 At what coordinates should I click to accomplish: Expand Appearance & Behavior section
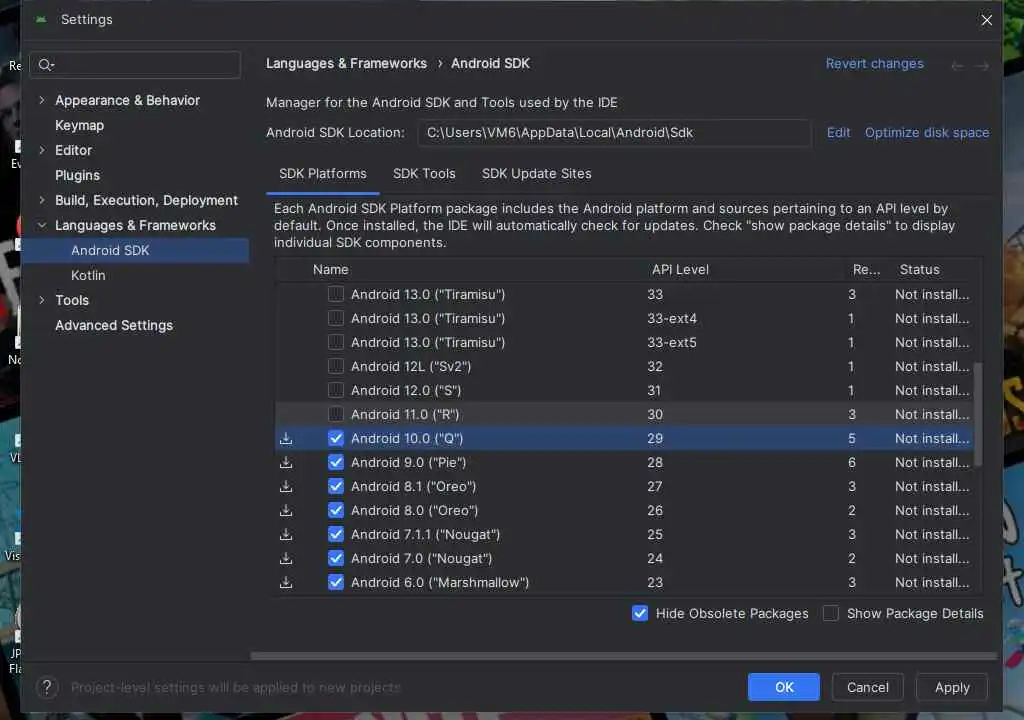tap(42, 100)
